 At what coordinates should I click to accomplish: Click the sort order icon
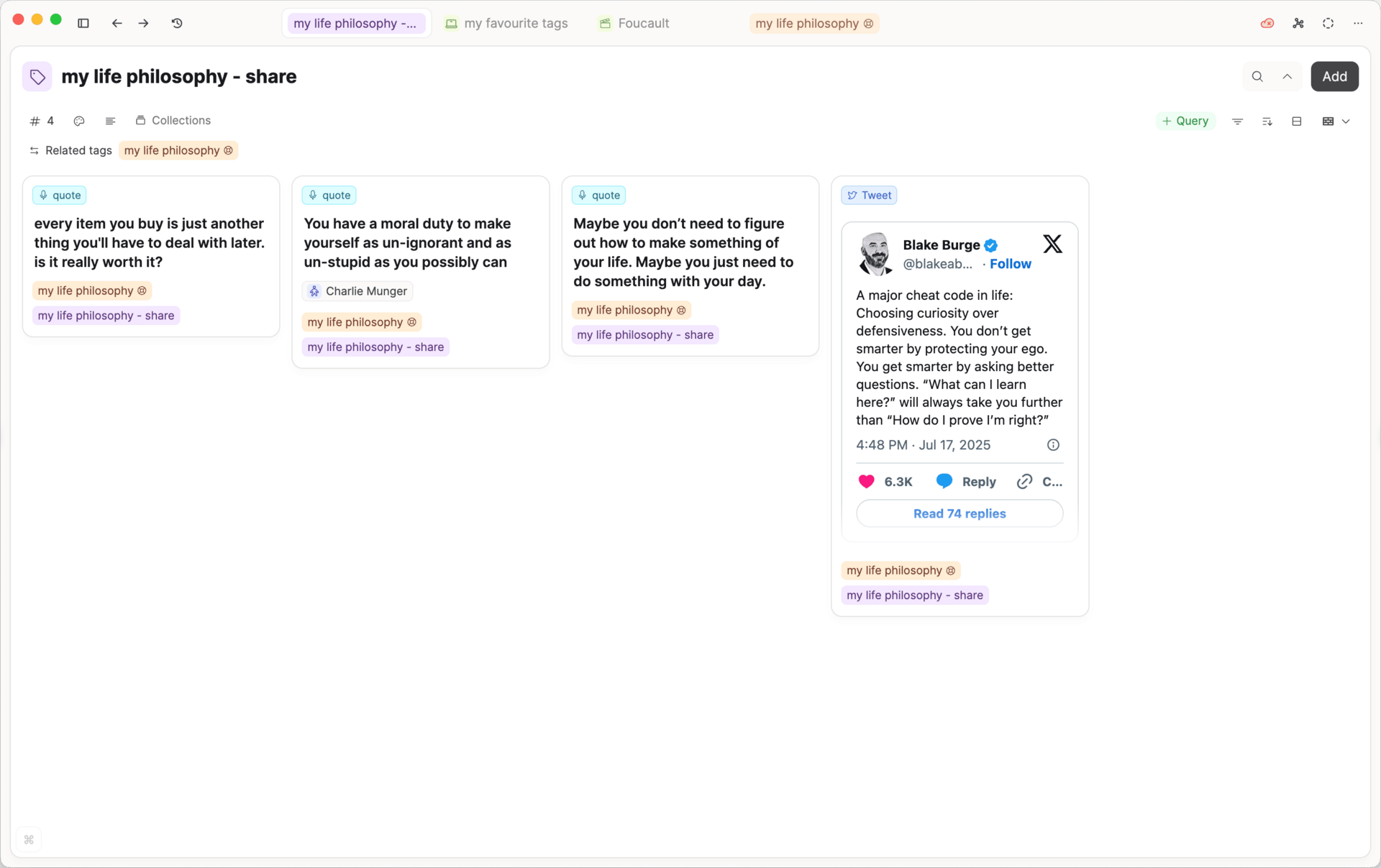pos(1267,122)
